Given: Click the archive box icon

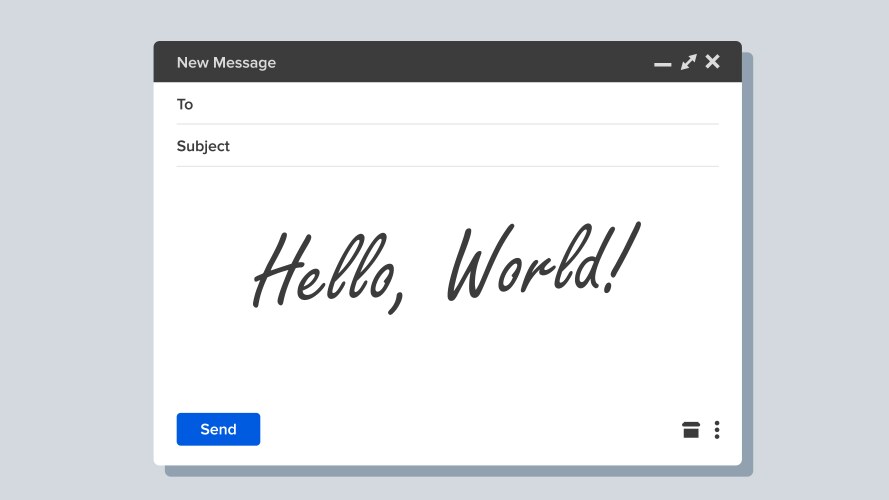Looking at the screenshot, I should [x=691, y=430].
